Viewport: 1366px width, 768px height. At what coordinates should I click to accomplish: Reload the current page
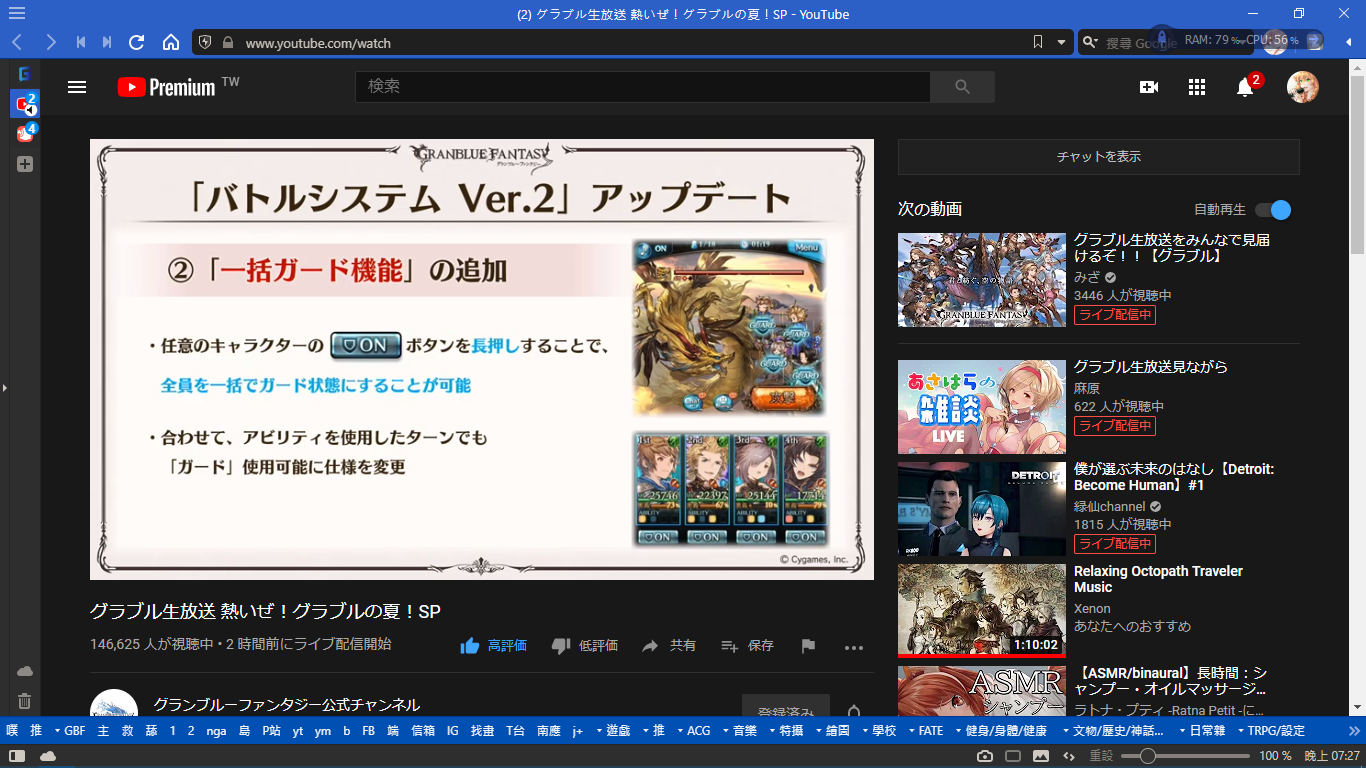point(137,42)
